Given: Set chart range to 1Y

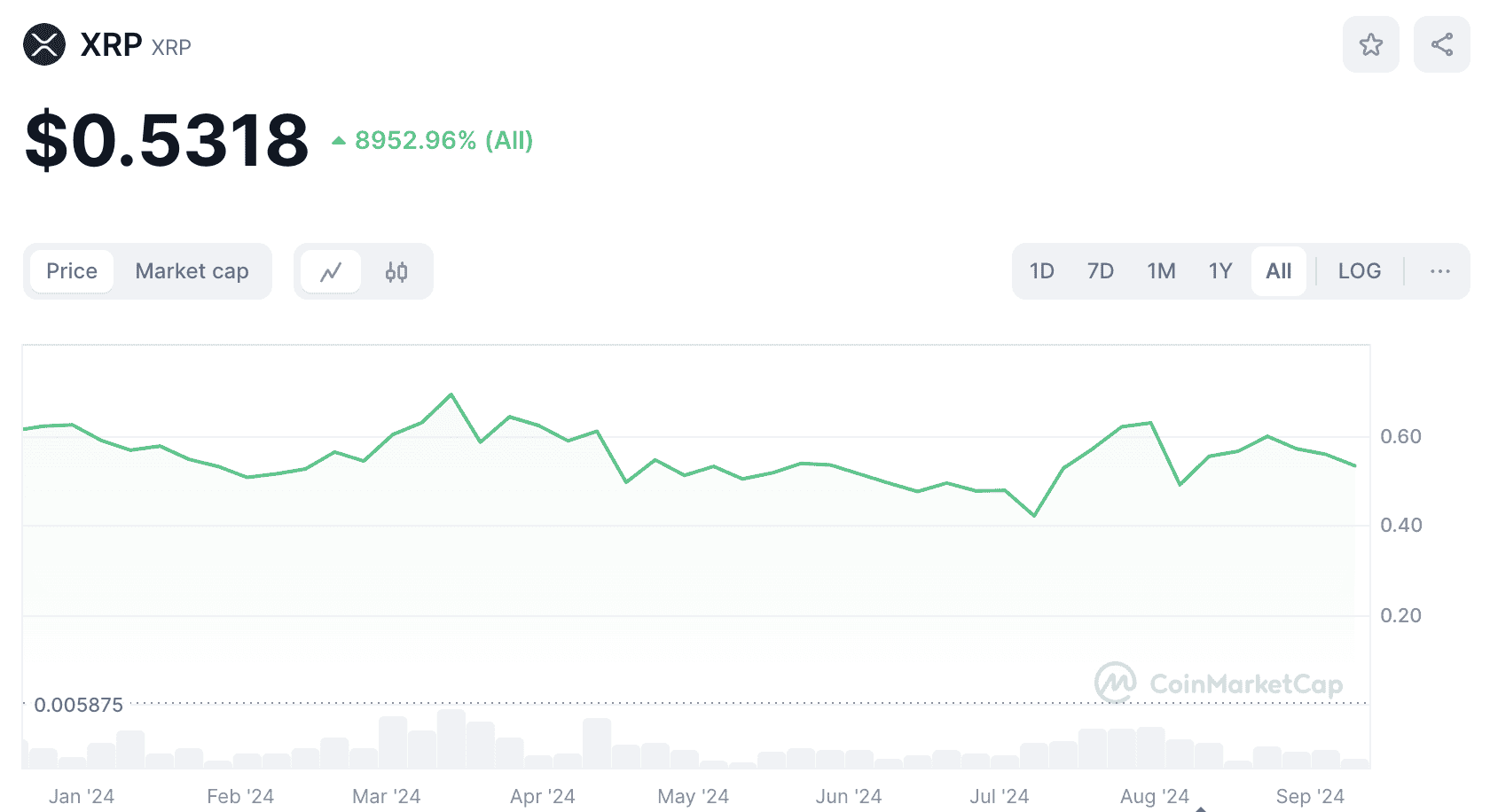Looking at the screenshot, I should coord(1220,271).
